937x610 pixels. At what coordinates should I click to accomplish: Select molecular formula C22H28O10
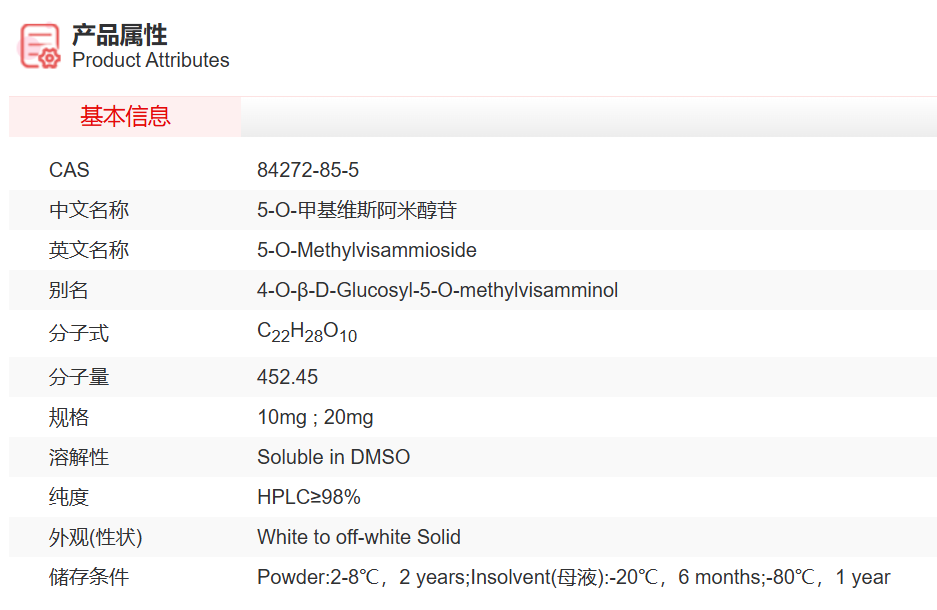tap(306, 333)
